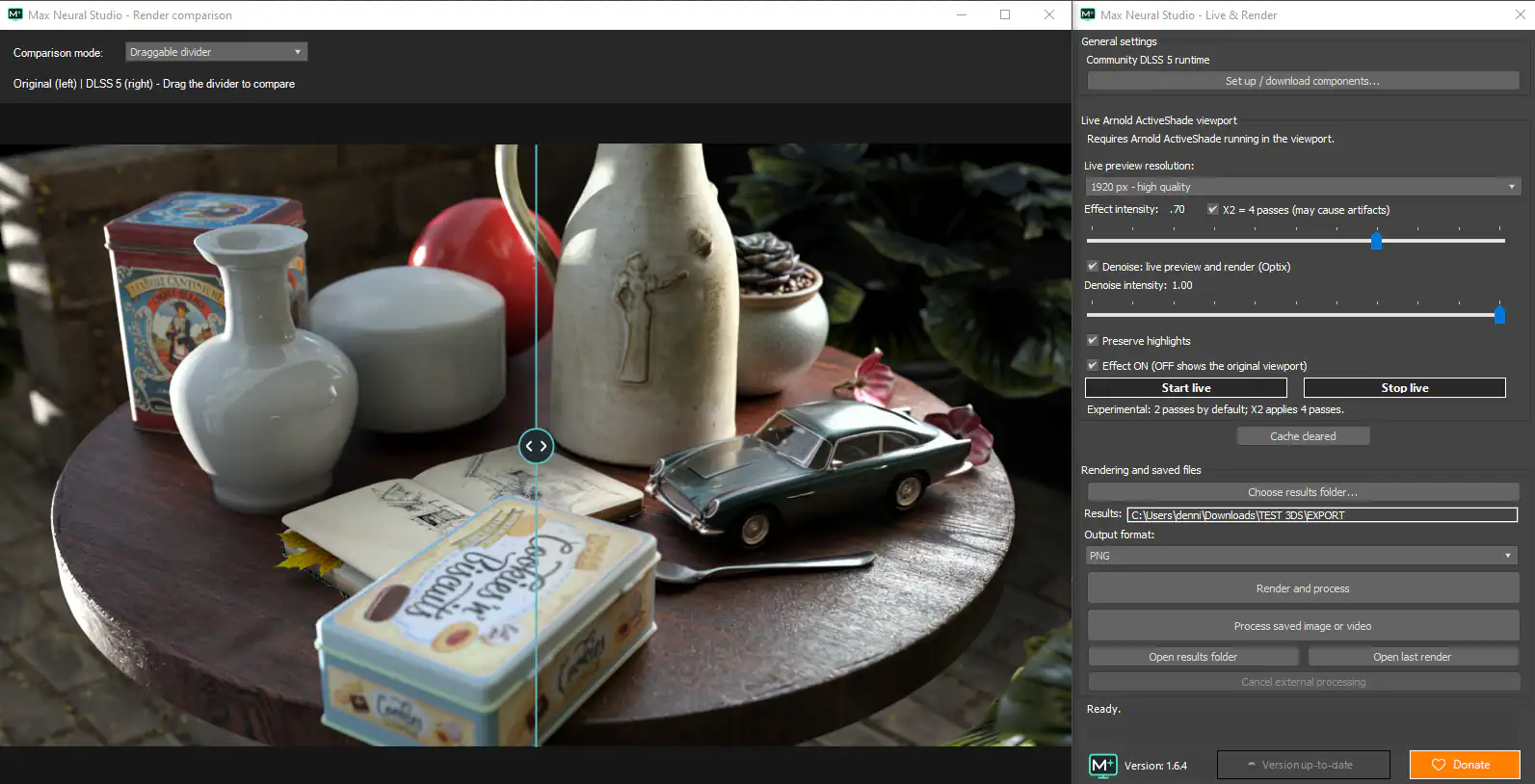
Task: Click Choose results folder button
Action: 1303,492
